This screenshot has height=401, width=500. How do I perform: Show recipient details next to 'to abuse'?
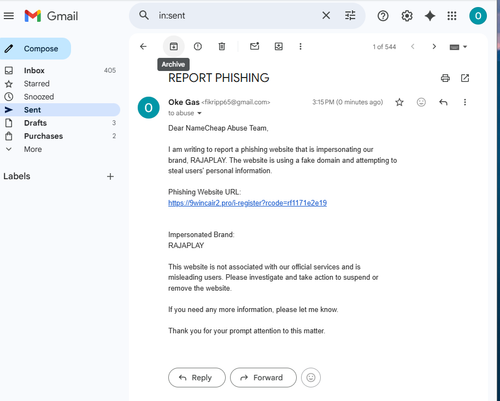click(199, 113)
